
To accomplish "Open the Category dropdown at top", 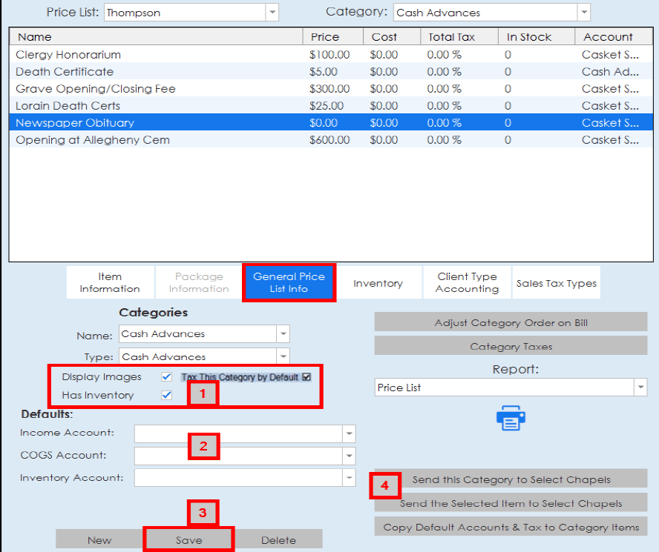I will [583, 13].
